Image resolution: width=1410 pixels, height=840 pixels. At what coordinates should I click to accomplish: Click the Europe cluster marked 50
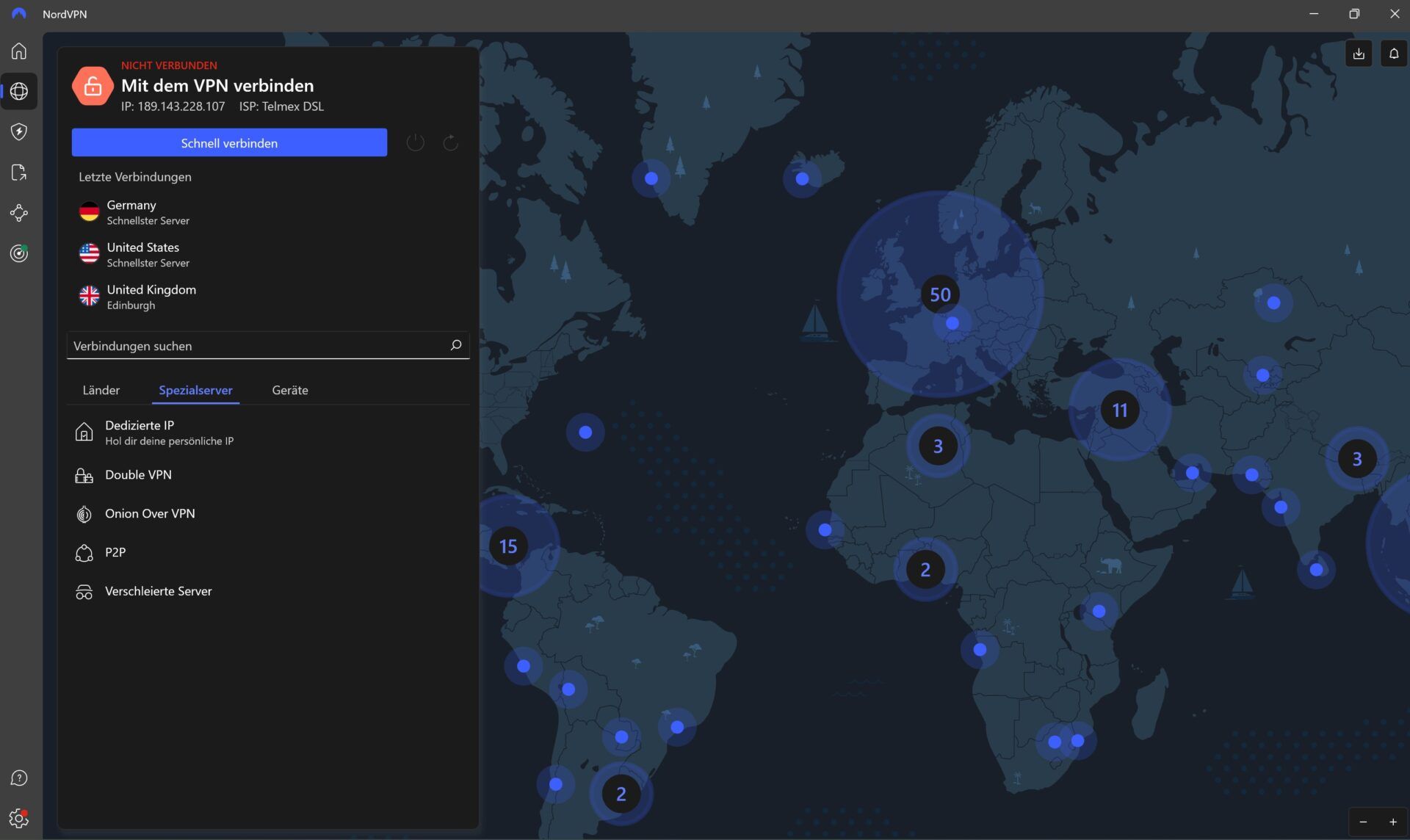(940, 294)
